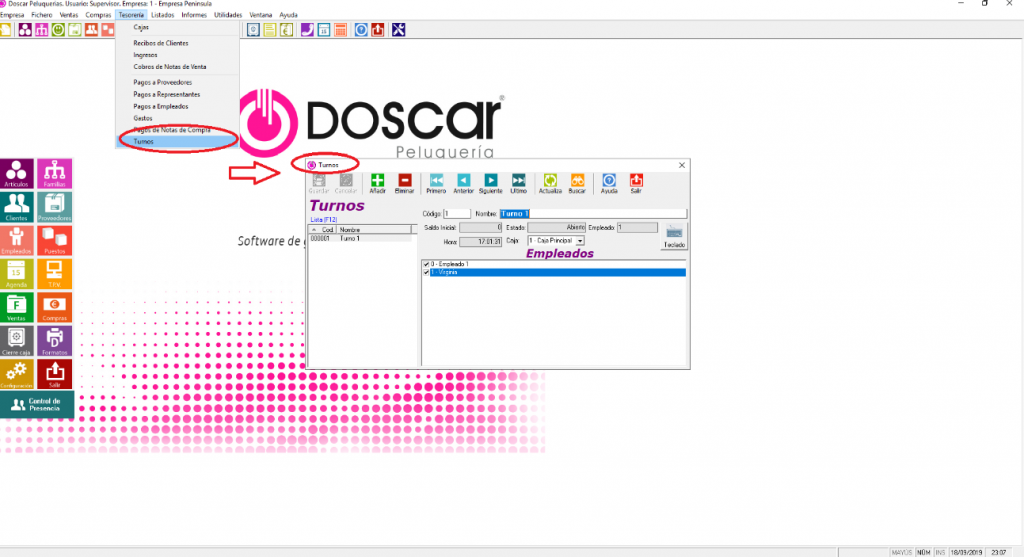Viewport: 1024px width, 557px height.
Task: Focus the Nombre field containing Turno 1
Action: point(593,214)
